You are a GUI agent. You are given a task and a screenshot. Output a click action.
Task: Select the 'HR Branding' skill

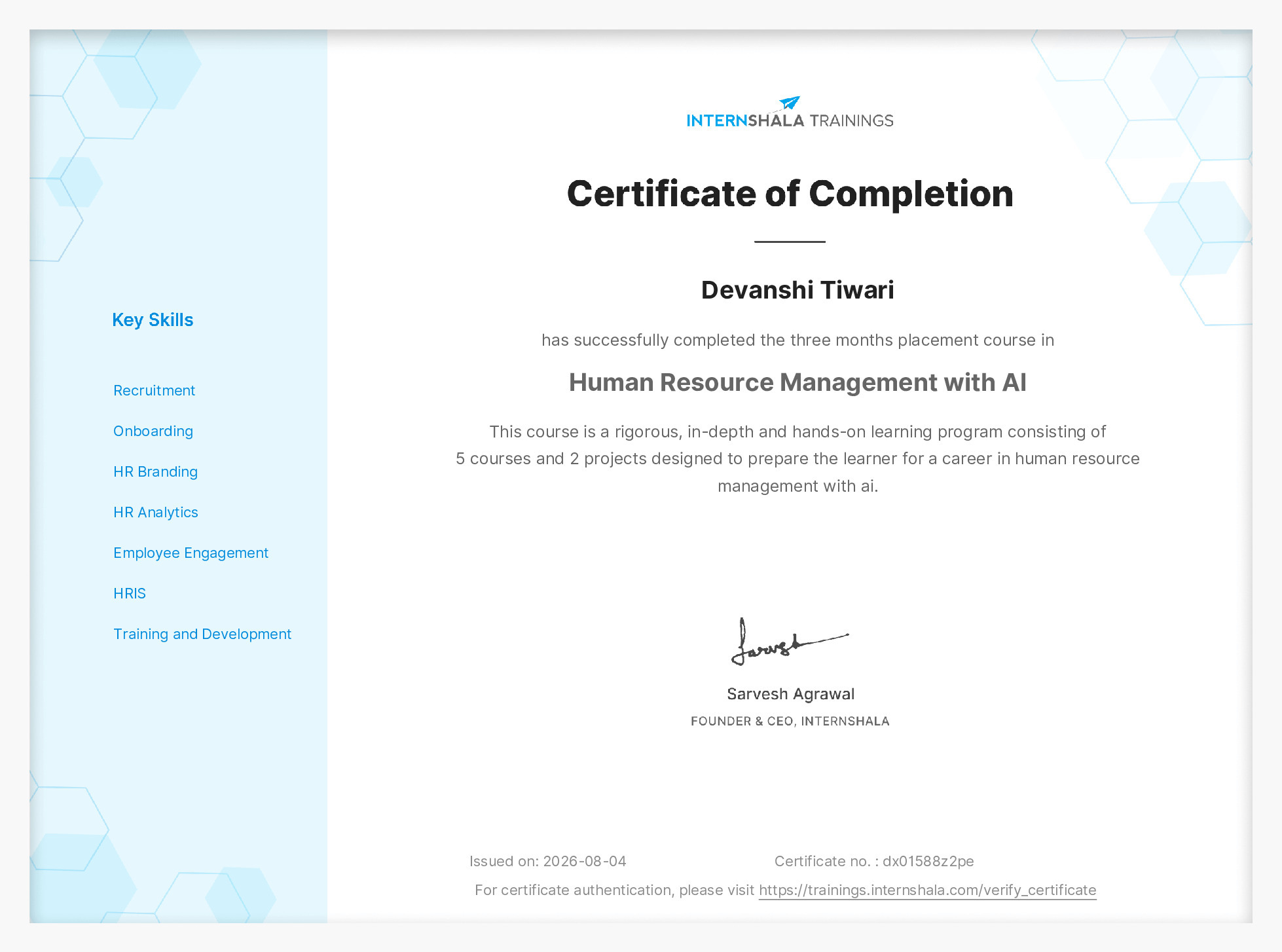(x=155, y=471)
